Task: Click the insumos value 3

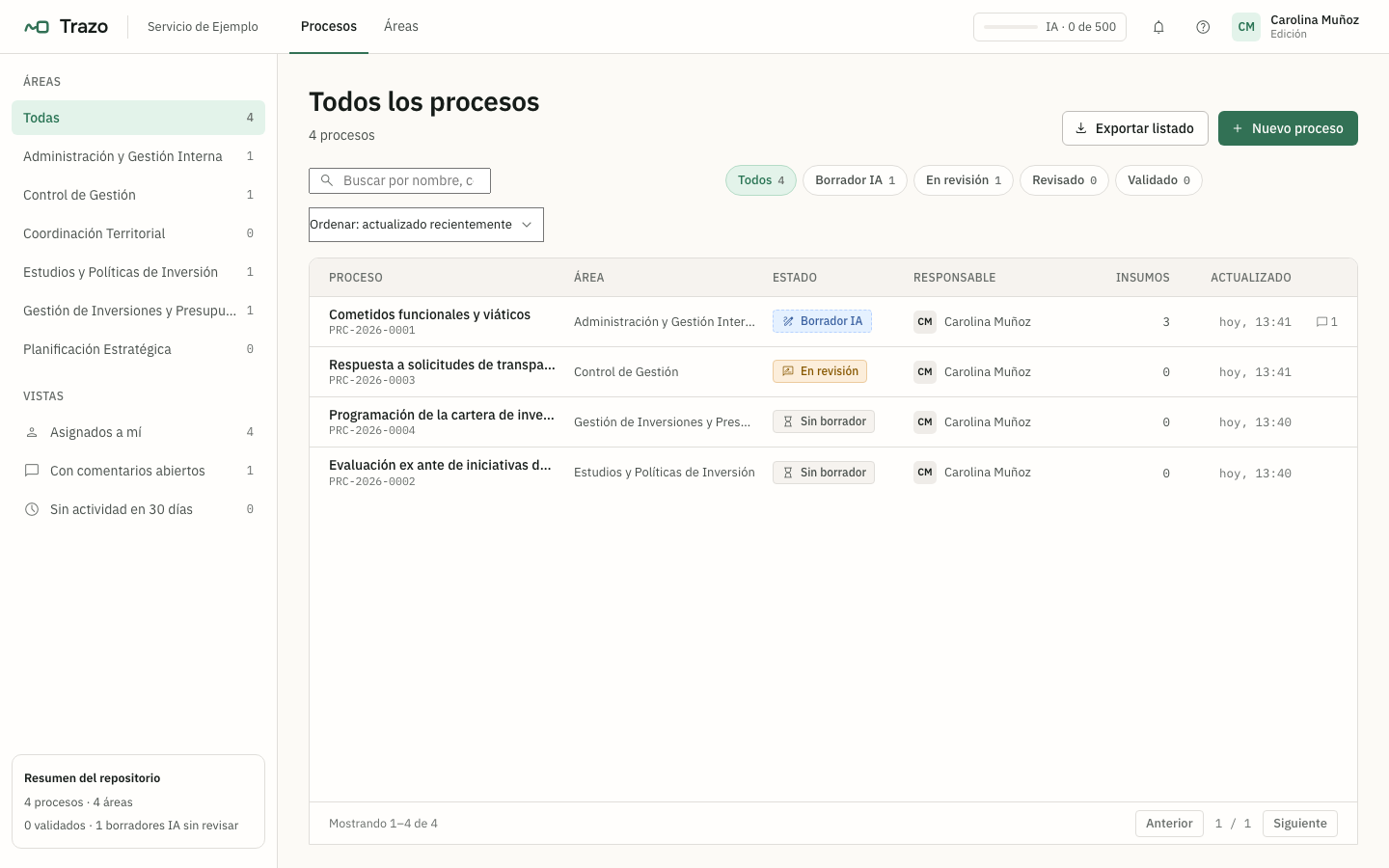Action: point(1166,322)
